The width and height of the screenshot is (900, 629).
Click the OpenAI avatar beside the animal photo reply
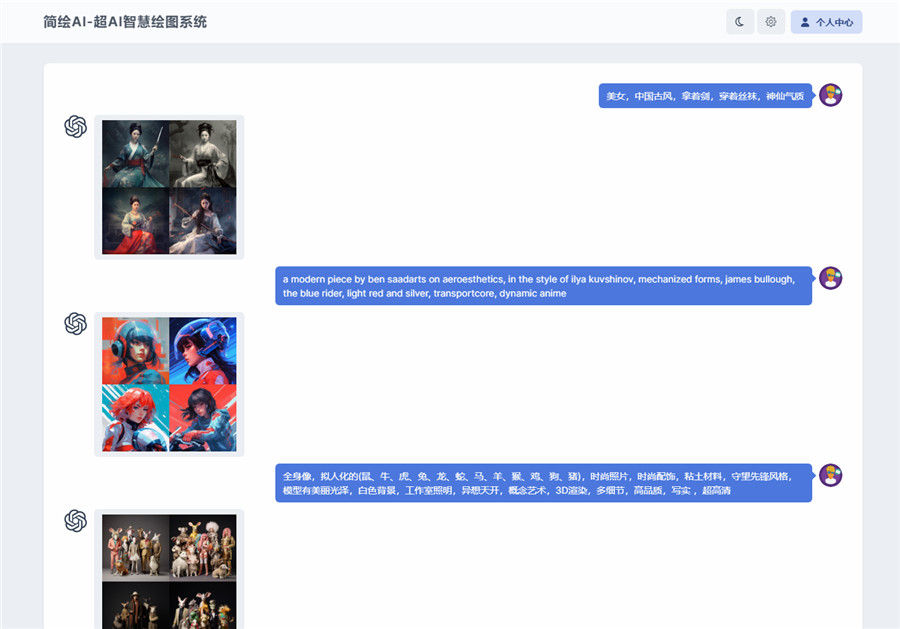coord(75,520)
